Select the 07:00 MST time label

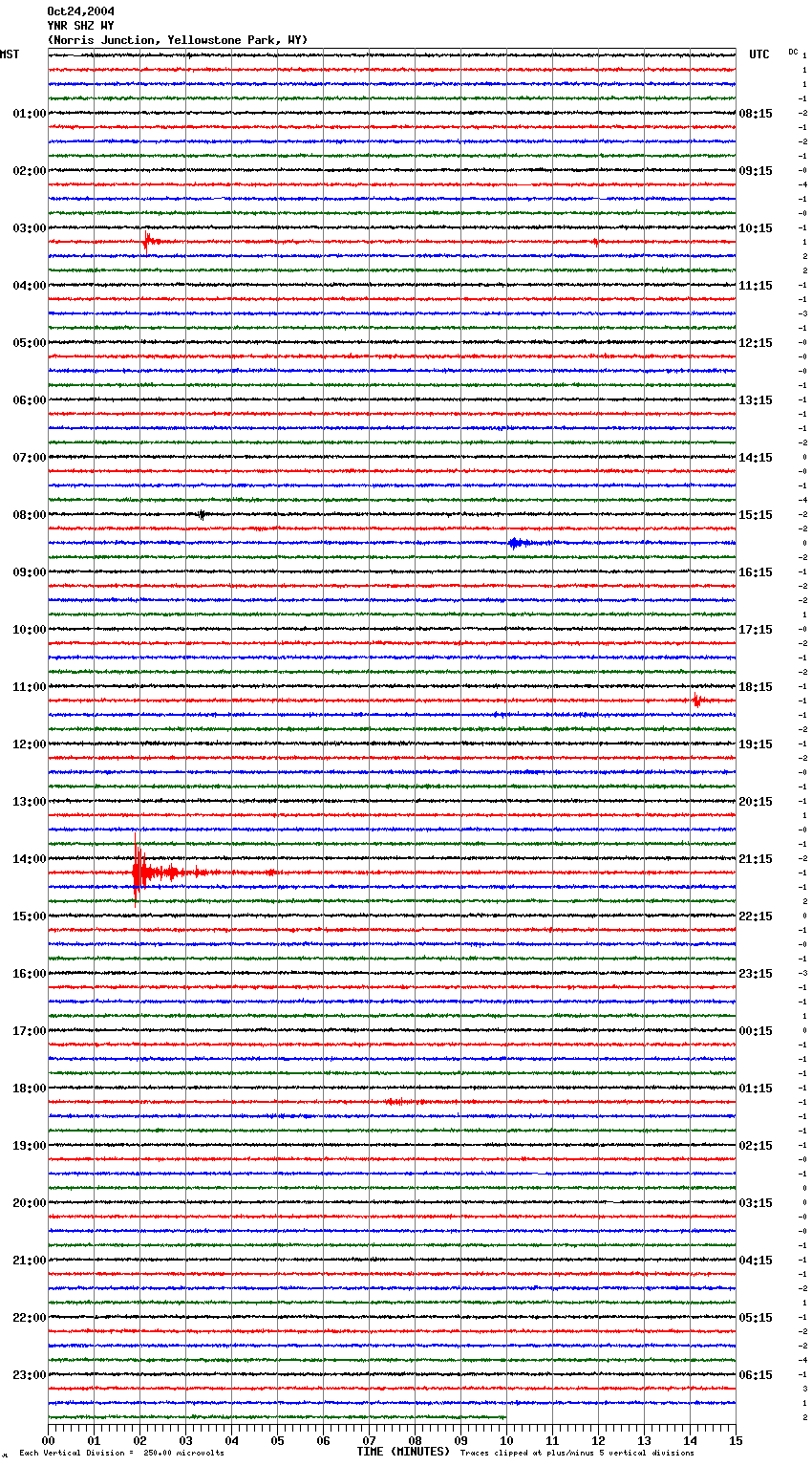[x=30, y=458]
